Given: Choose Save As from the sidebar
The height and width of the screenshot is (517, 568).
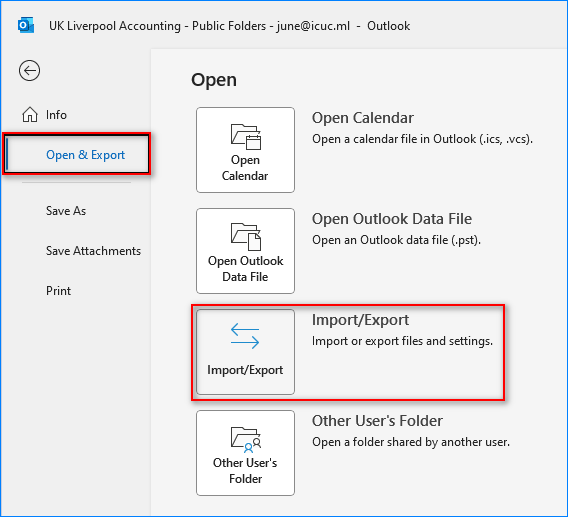Looking at the screenshot, I should [66, 211].
